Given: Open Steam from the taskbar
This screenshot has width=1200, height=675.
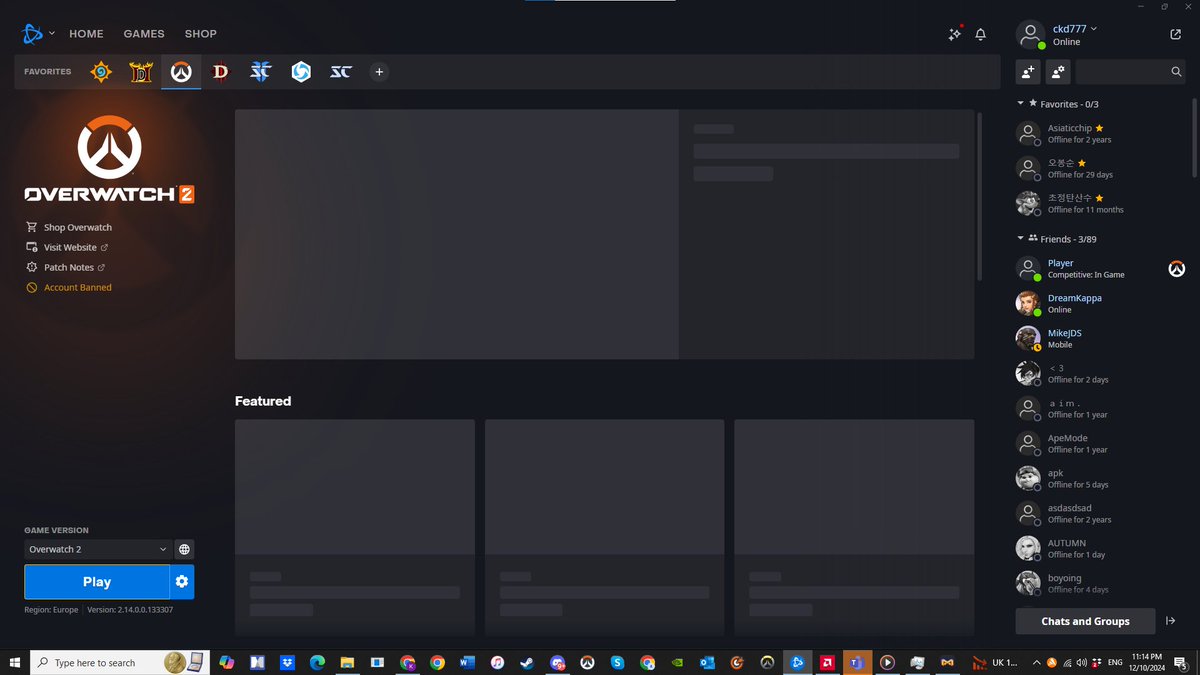Looking at the screenshot, I should 527,662.
